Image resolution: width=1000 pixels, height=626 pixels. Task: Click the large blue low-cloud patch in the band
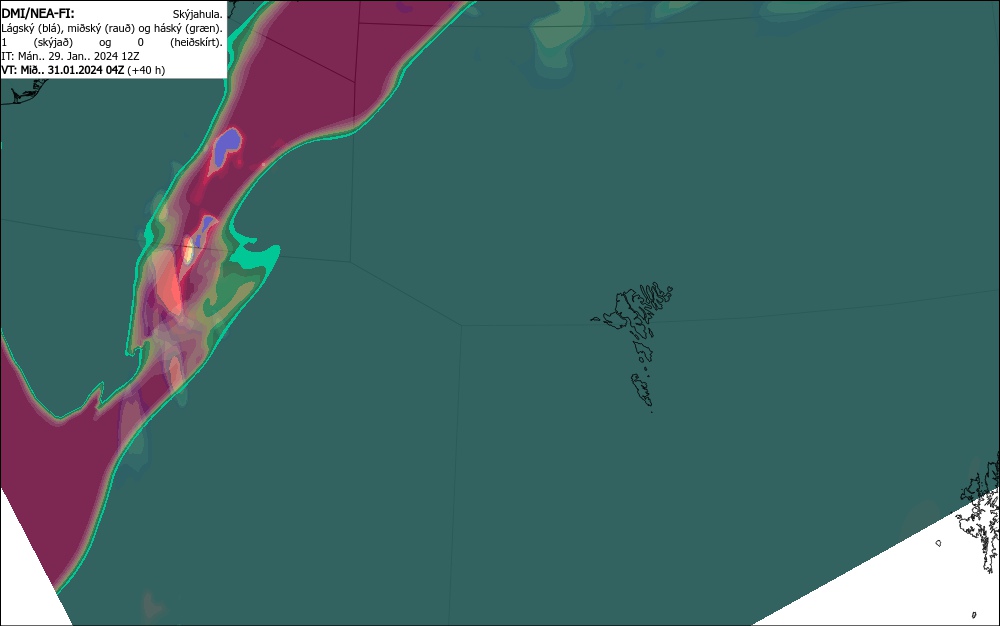click(x=226, y=147)
